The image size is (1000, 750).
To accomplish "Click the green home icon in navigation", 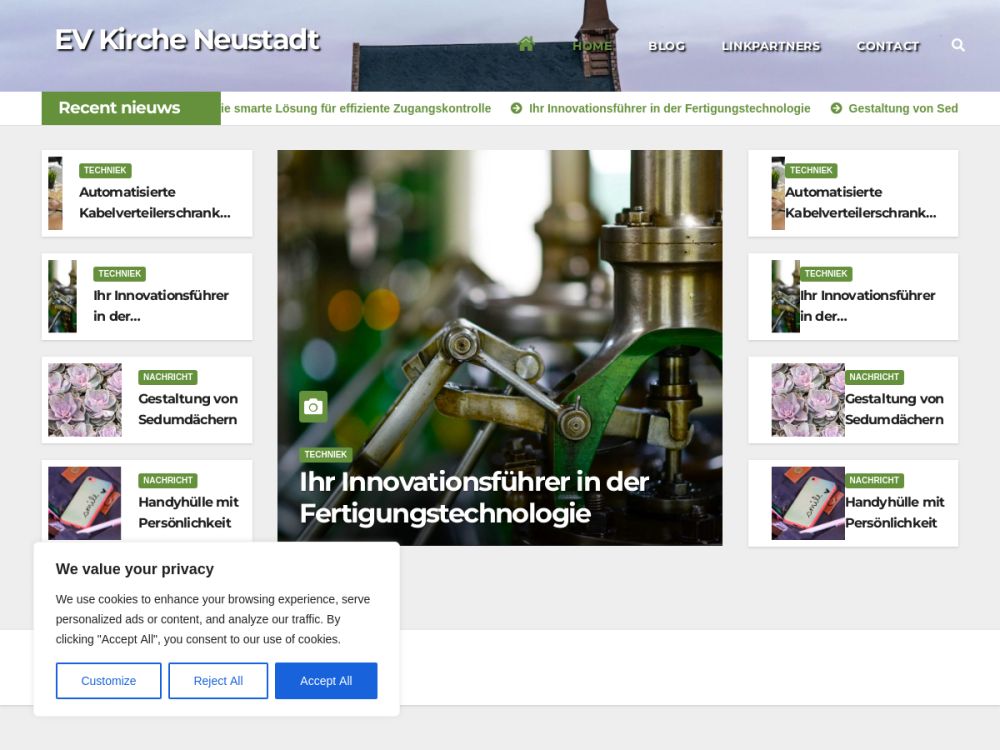I will click(x=526, y=44).
